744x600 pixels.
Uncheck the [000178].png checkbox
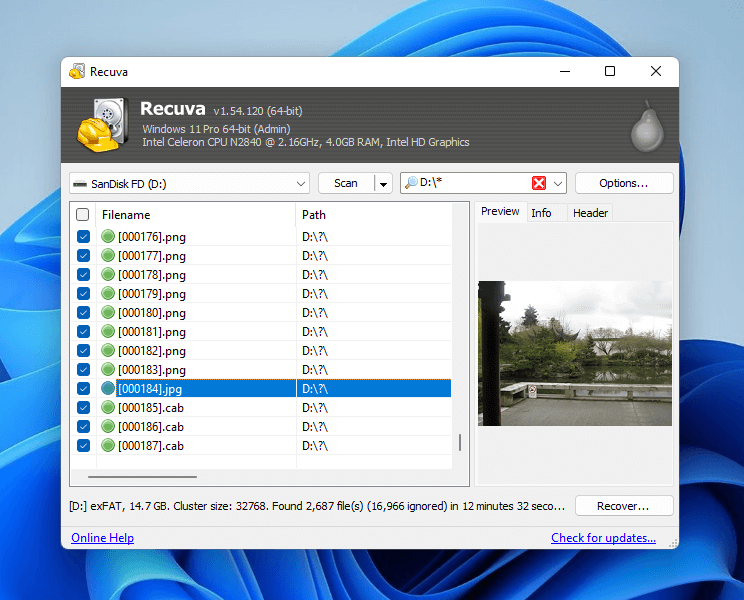coord(84,274)
